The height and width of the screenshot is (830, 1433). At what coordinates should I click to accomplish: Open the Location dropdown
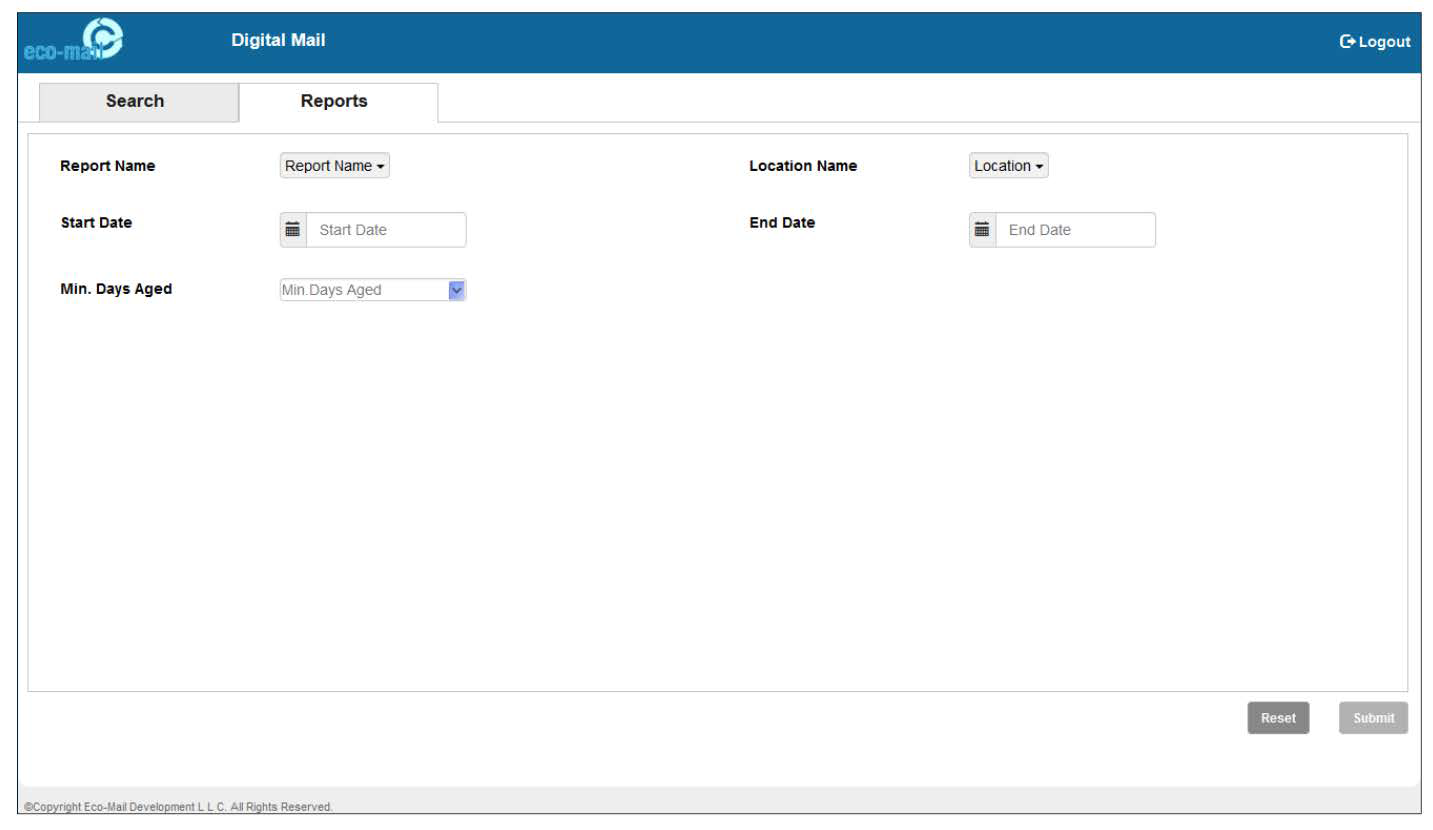pos(1008,166)
